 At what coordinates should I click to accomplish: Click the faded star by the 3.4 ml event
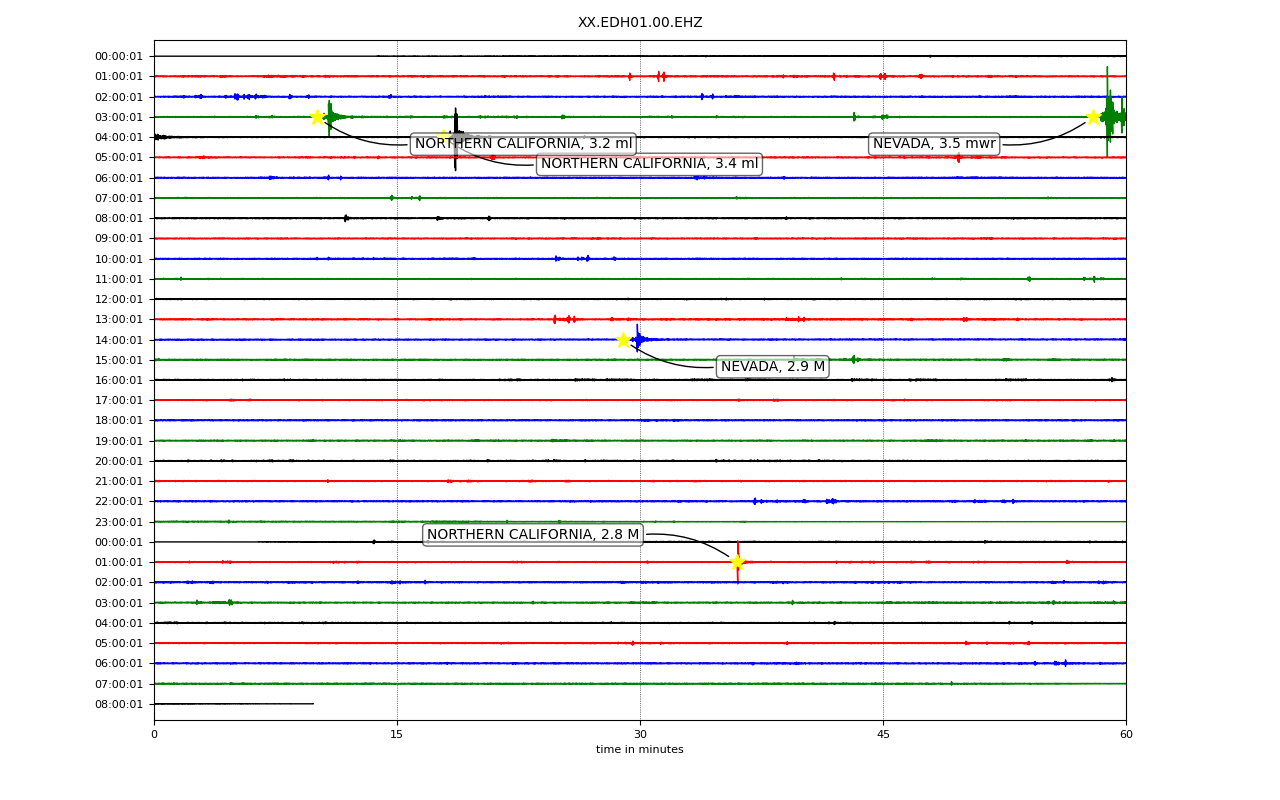point(443,136)
